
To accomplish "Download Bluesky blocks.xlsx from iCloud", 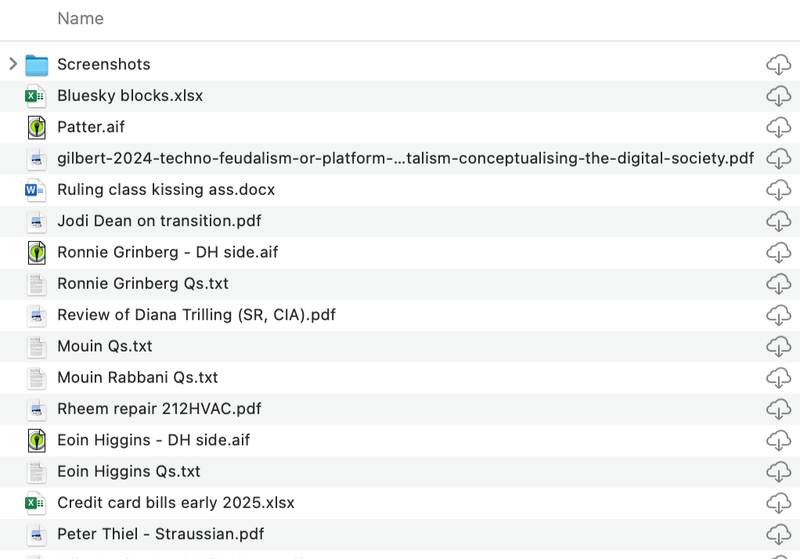I will click(778, 96).
